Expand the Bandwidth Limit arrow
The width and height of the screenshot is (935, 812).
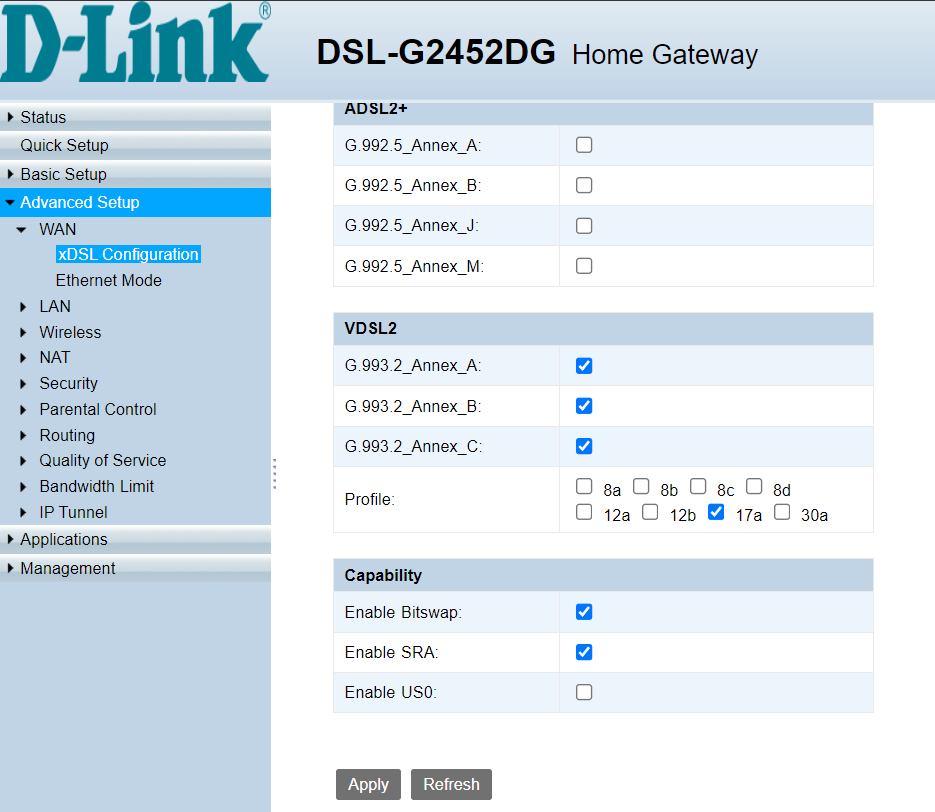click(x=23, y=486)
